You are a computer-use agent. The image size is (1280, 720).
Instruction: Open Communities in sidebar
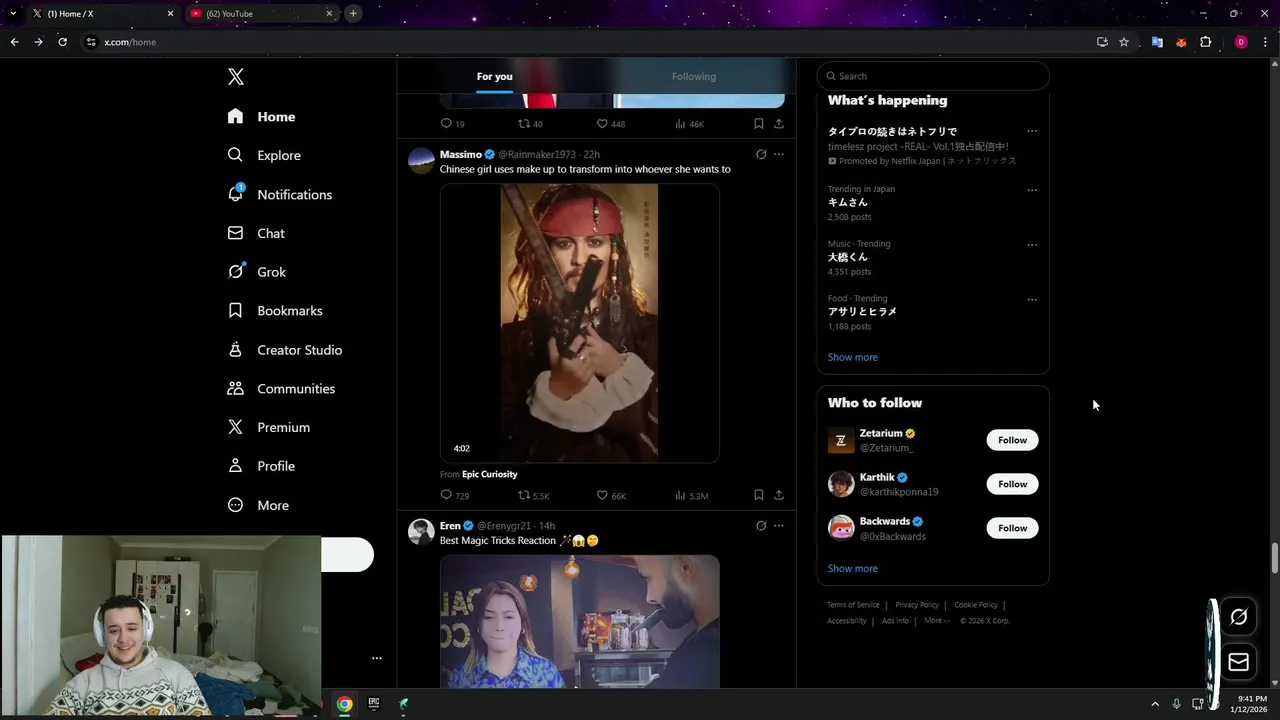281,388
